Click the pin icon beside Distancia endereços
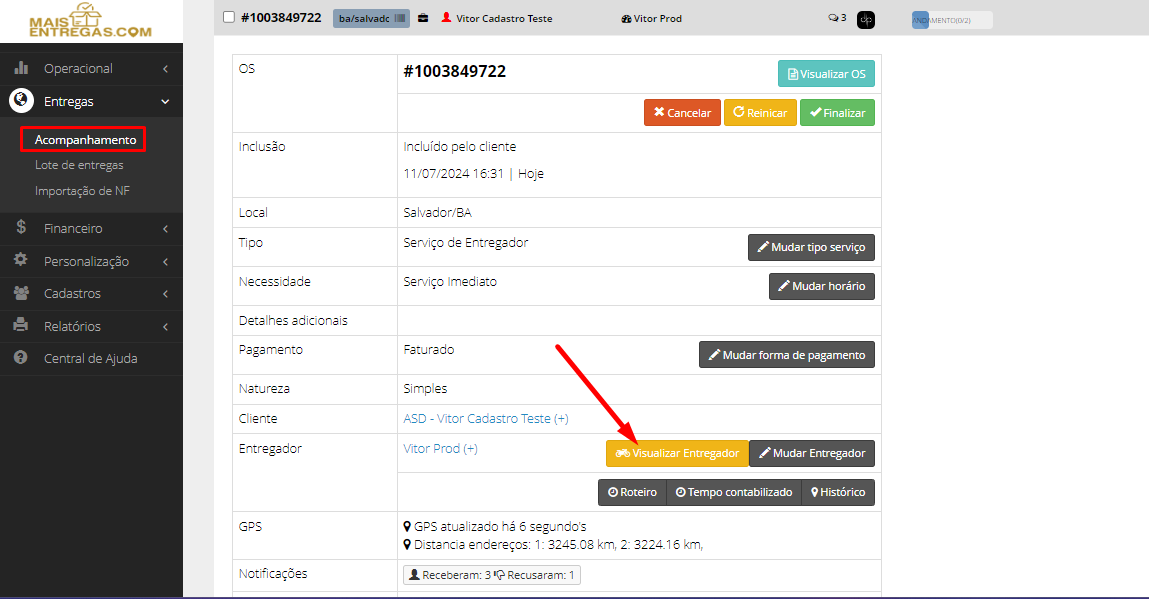This screenshot has width=1149, height=599. 407,545
